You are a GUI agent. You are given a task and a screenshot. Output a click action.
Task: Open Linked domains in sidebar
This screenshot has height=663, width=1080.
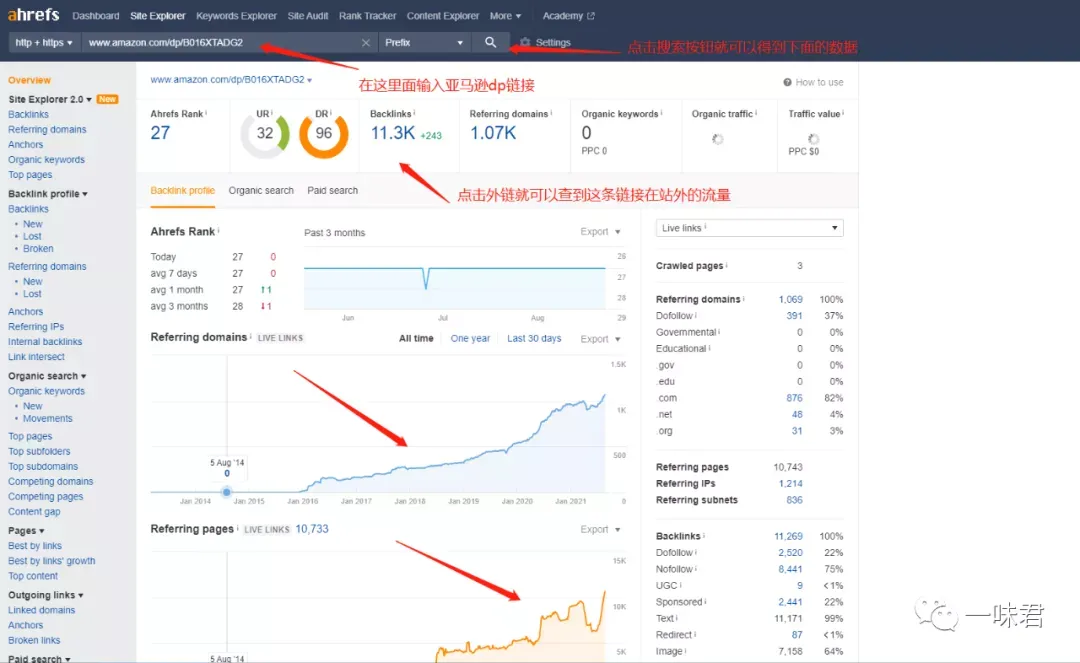[41, 611]
